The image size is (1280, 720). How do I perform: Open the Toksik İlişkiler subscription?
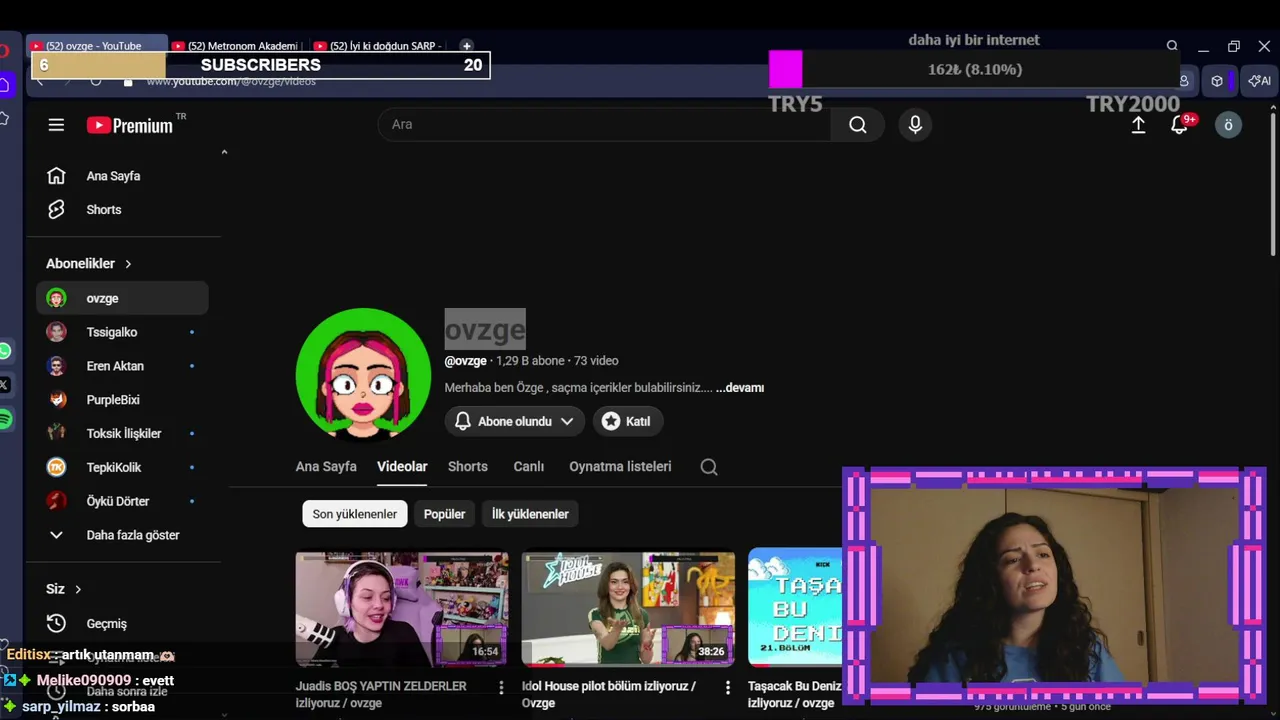pos(122,433)
